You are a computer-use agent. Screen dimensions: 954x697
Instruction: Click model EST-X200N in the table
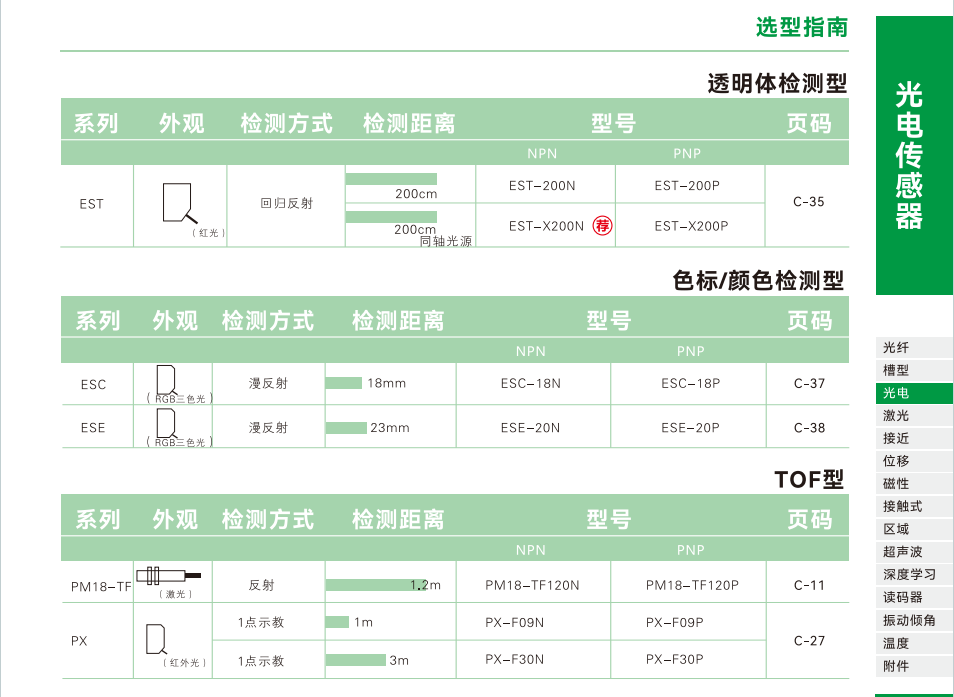pyautogui.click(x=546, y=226)
